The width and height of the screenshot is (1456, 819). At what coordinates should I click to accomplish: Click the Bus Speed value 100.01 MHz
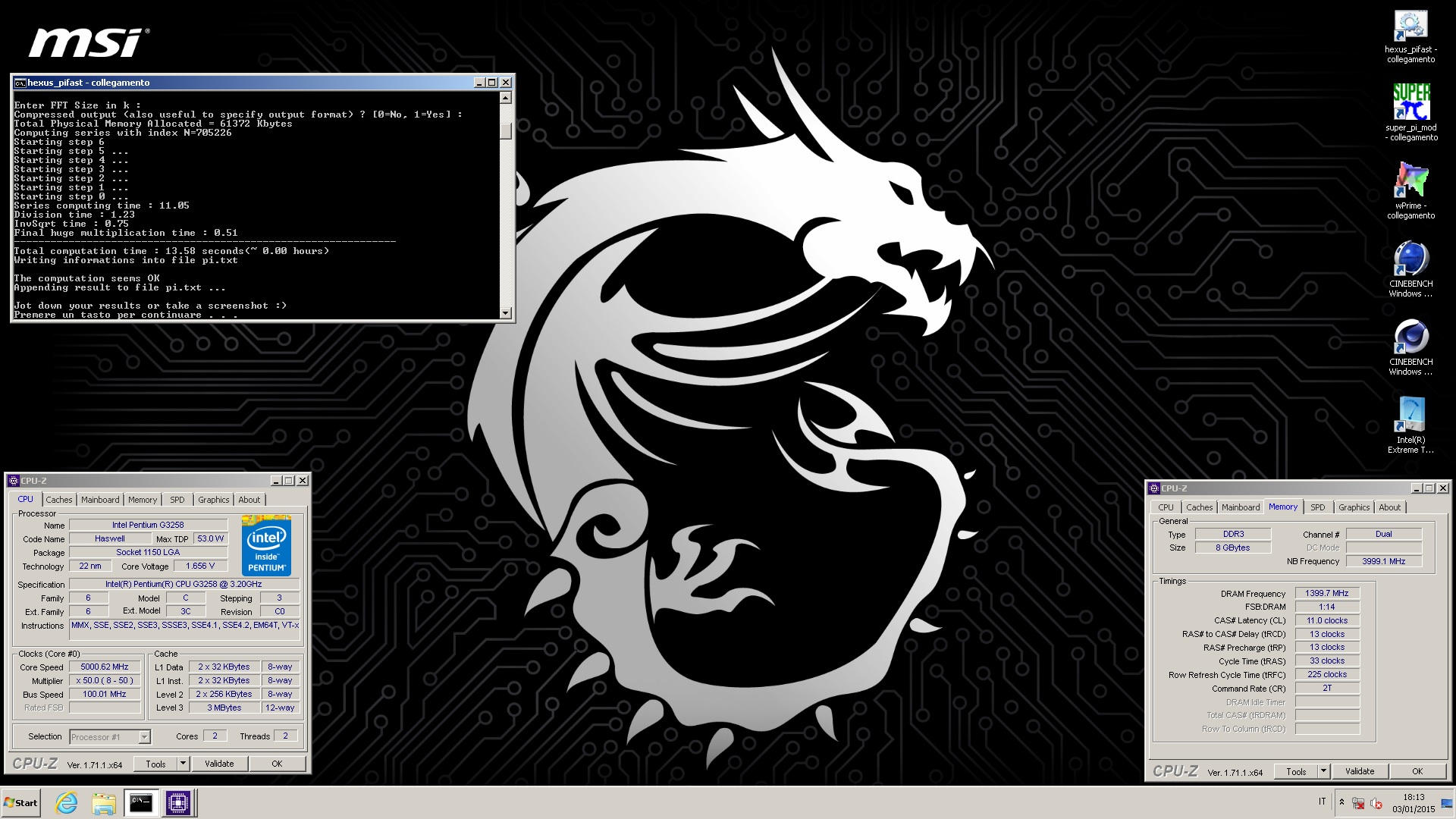(105, 694)
